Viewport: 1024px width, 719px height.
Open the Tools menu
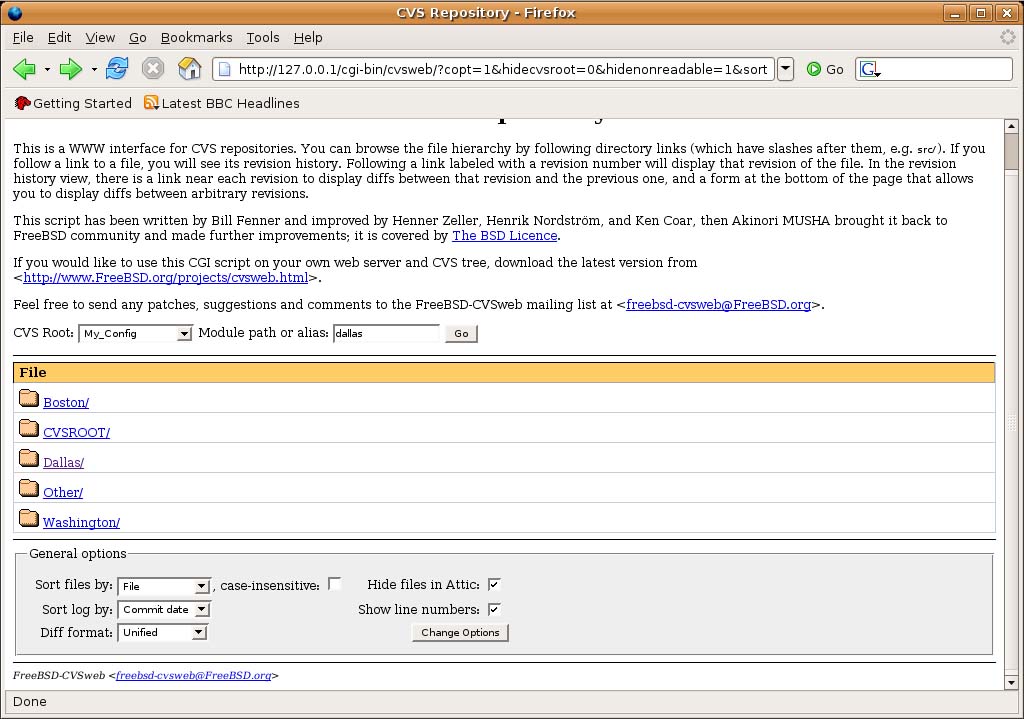pyautogui.click(x=263, y=37)
